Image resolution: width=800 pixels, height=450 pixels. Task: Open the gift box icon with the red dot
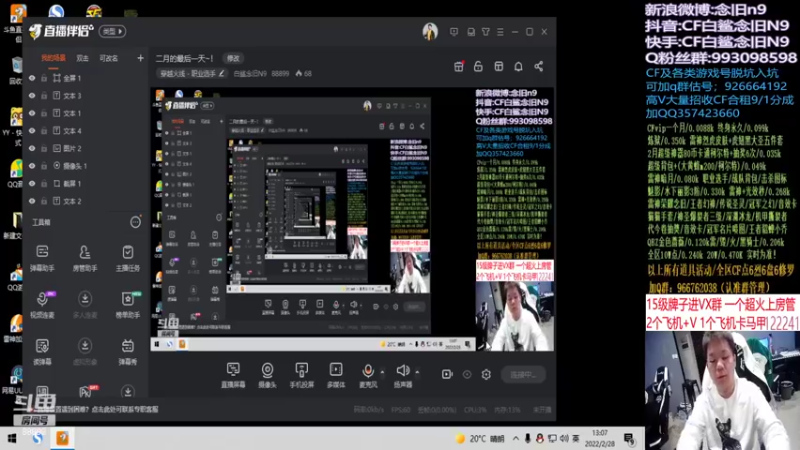(x=459, y=66)
